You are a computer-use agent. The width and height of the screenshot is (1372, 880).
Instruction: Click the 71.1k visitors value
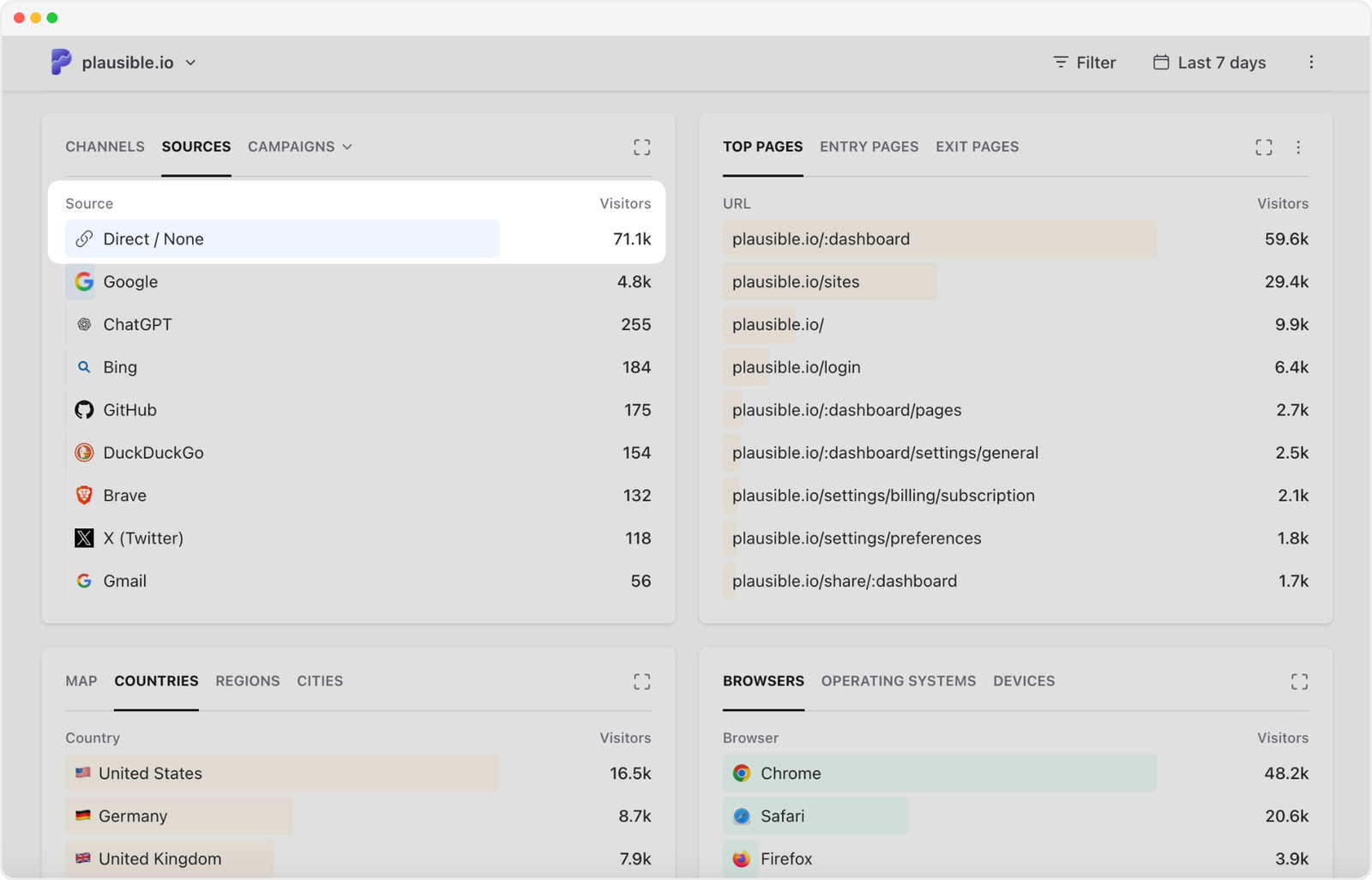pos(632,239)
